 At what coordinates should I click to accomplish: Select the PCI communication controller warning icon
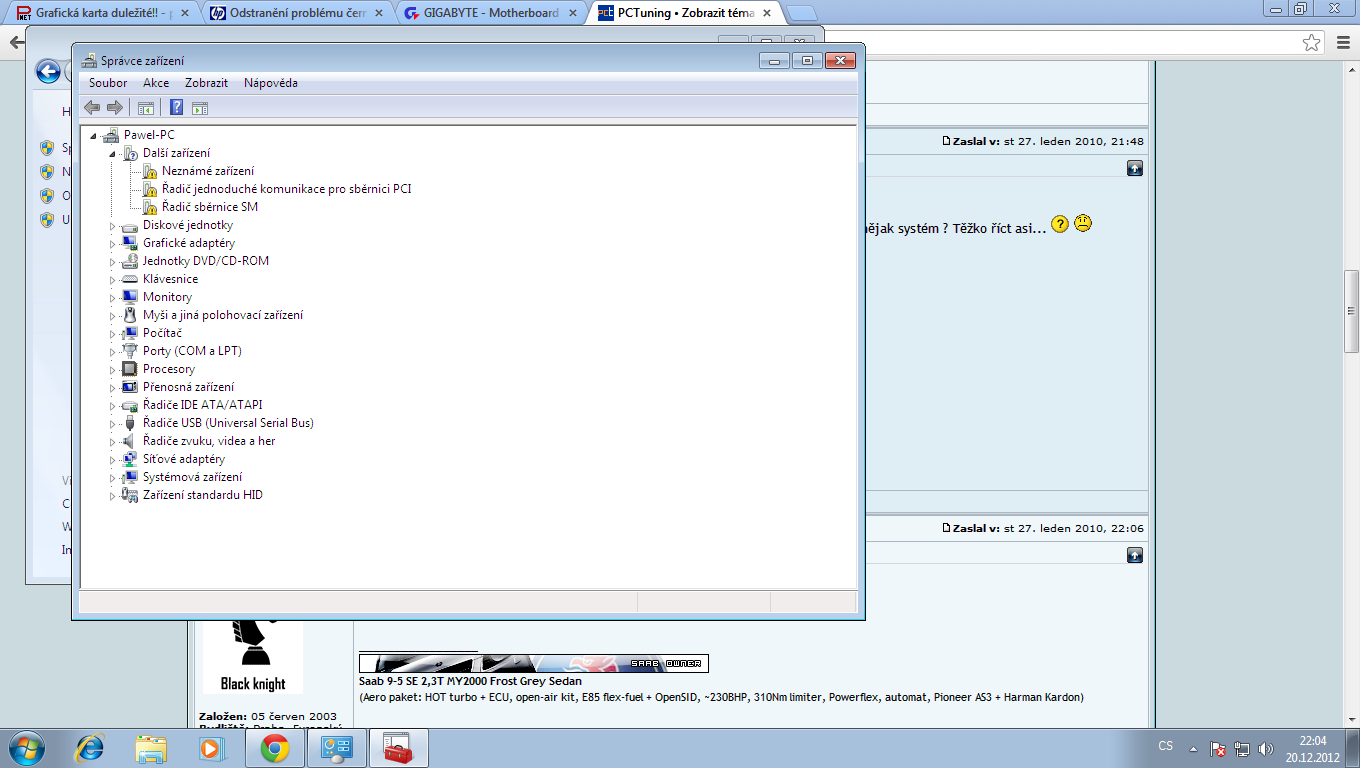(x=149, y=189)
